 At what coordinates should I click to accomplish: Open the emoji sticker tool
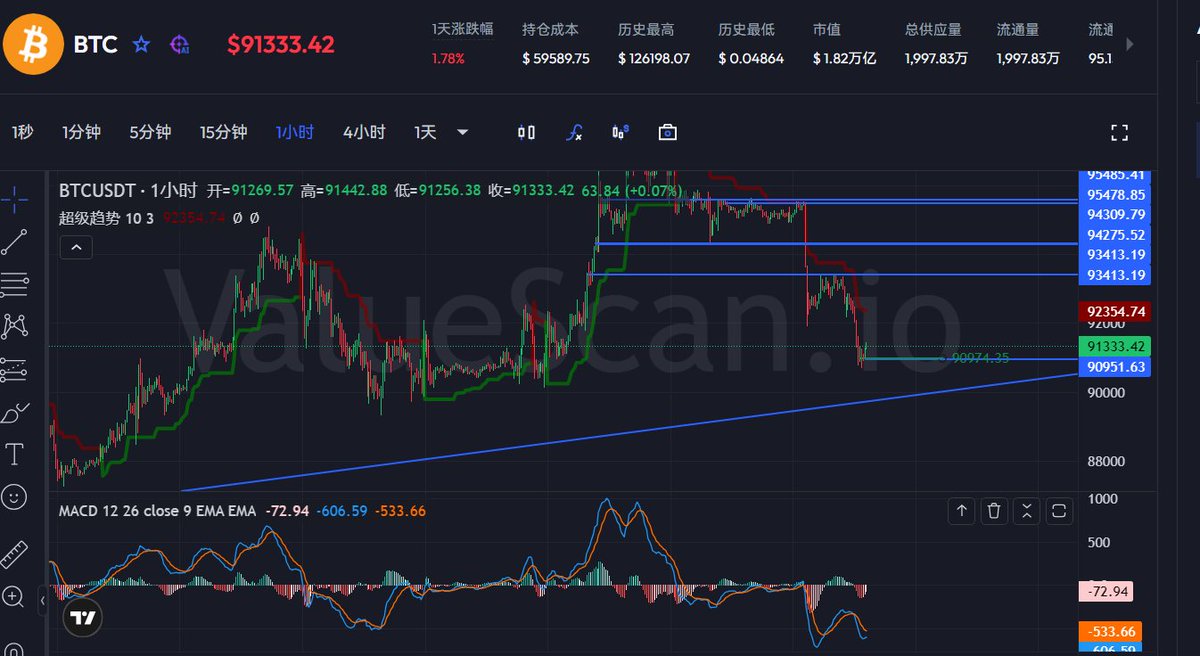pos(15,496)
